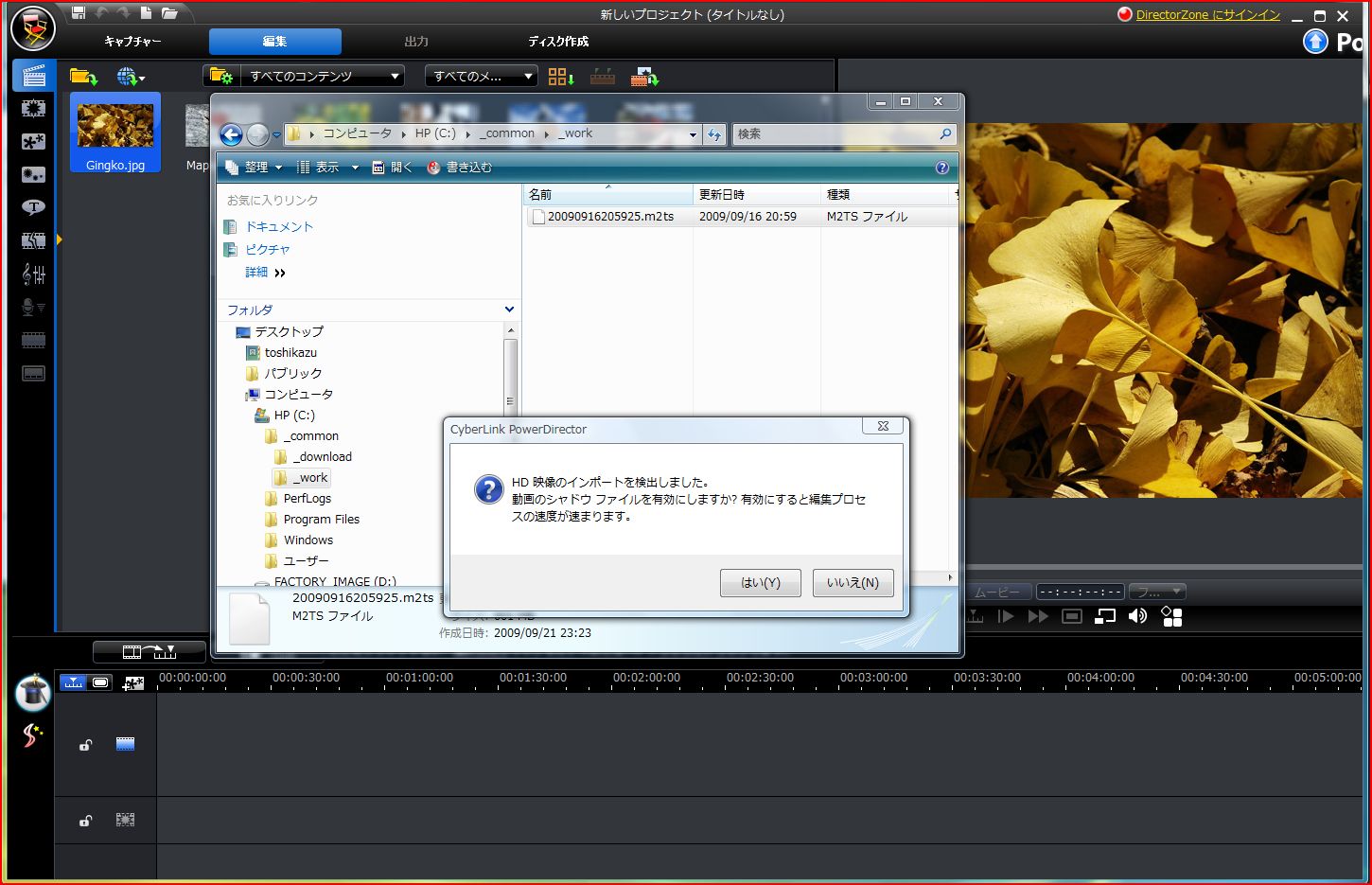Select the 20090916205925.m2ts file row
The height and width of the screenshot is (885, 1372).
click(x=741, y=217)
